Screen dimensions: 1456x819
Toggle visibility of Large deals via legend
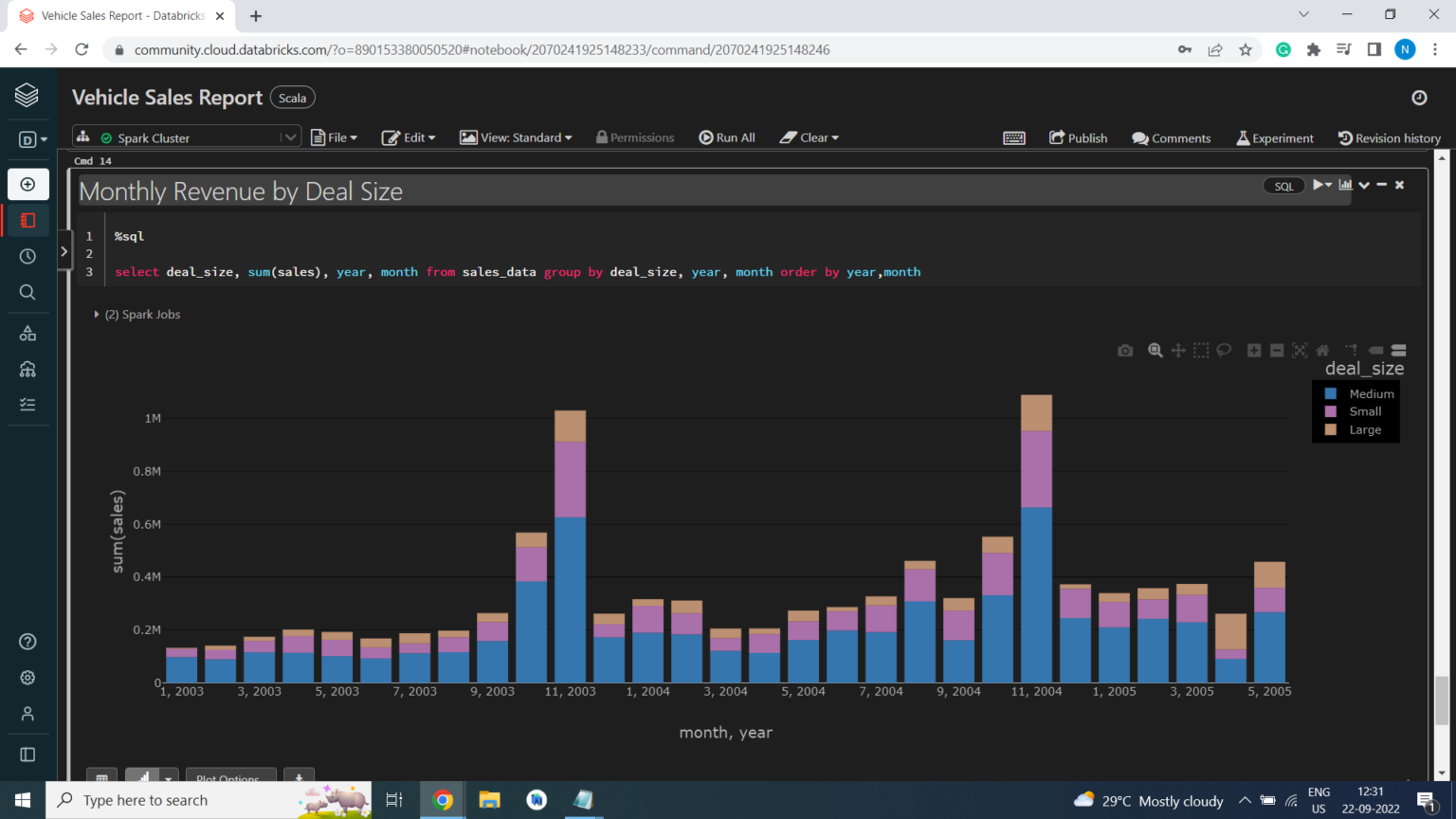1364,429
